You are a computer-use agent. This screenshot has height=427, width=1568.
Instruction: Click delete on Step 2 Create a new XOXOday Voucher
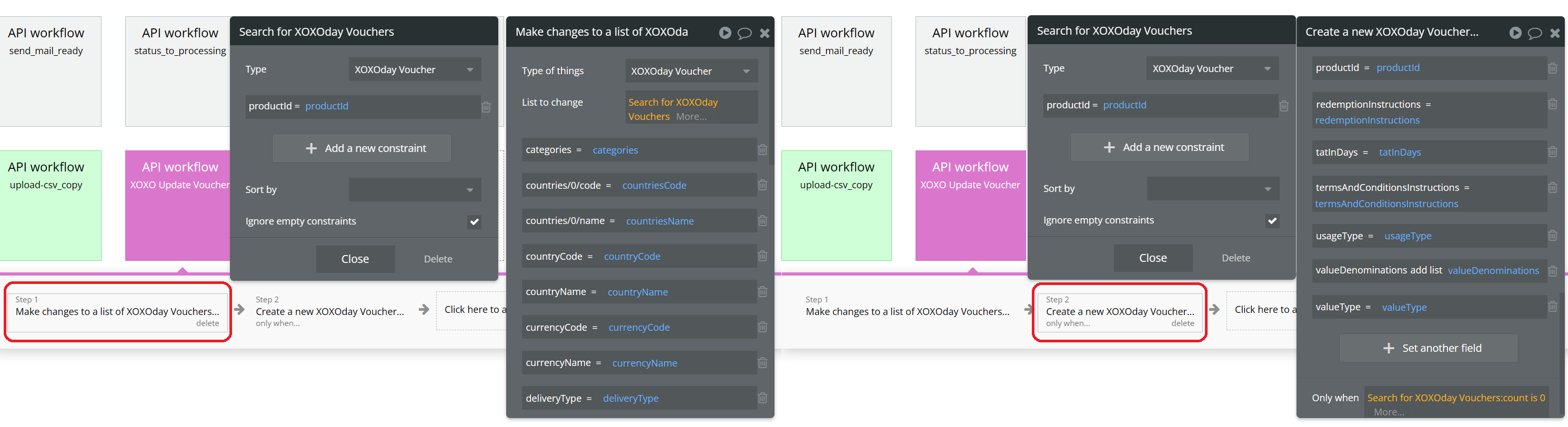click(1182, 323)
